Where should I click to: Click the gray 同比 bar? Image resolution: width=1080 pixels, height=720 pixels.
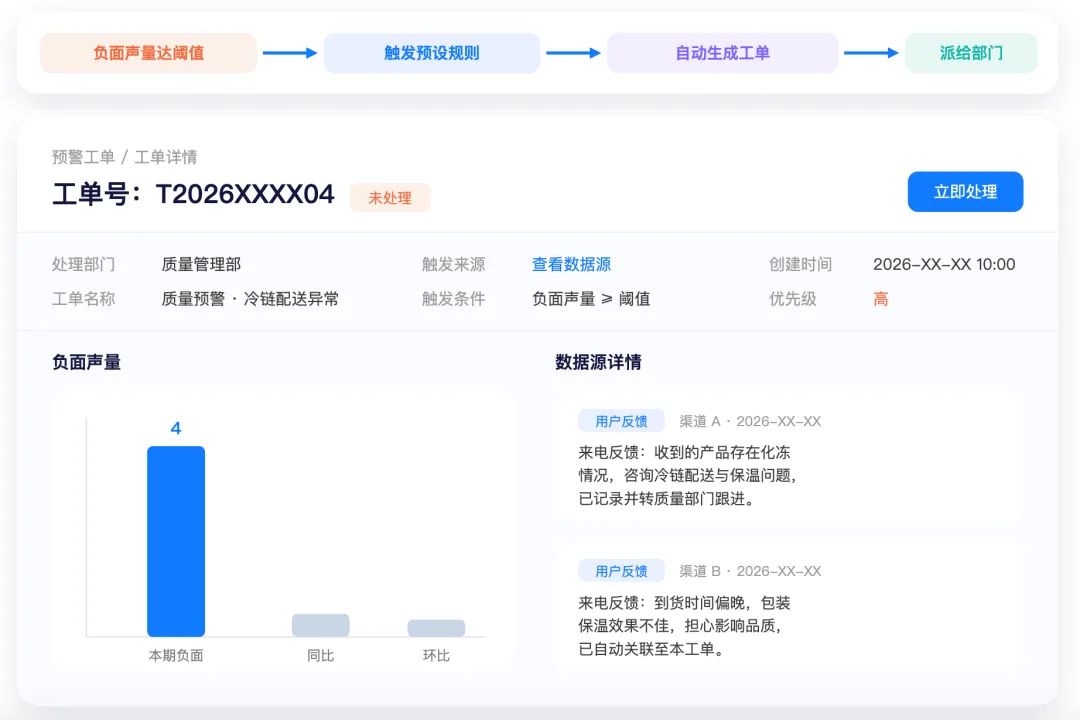pyautogui.click(x=320, y=625)
